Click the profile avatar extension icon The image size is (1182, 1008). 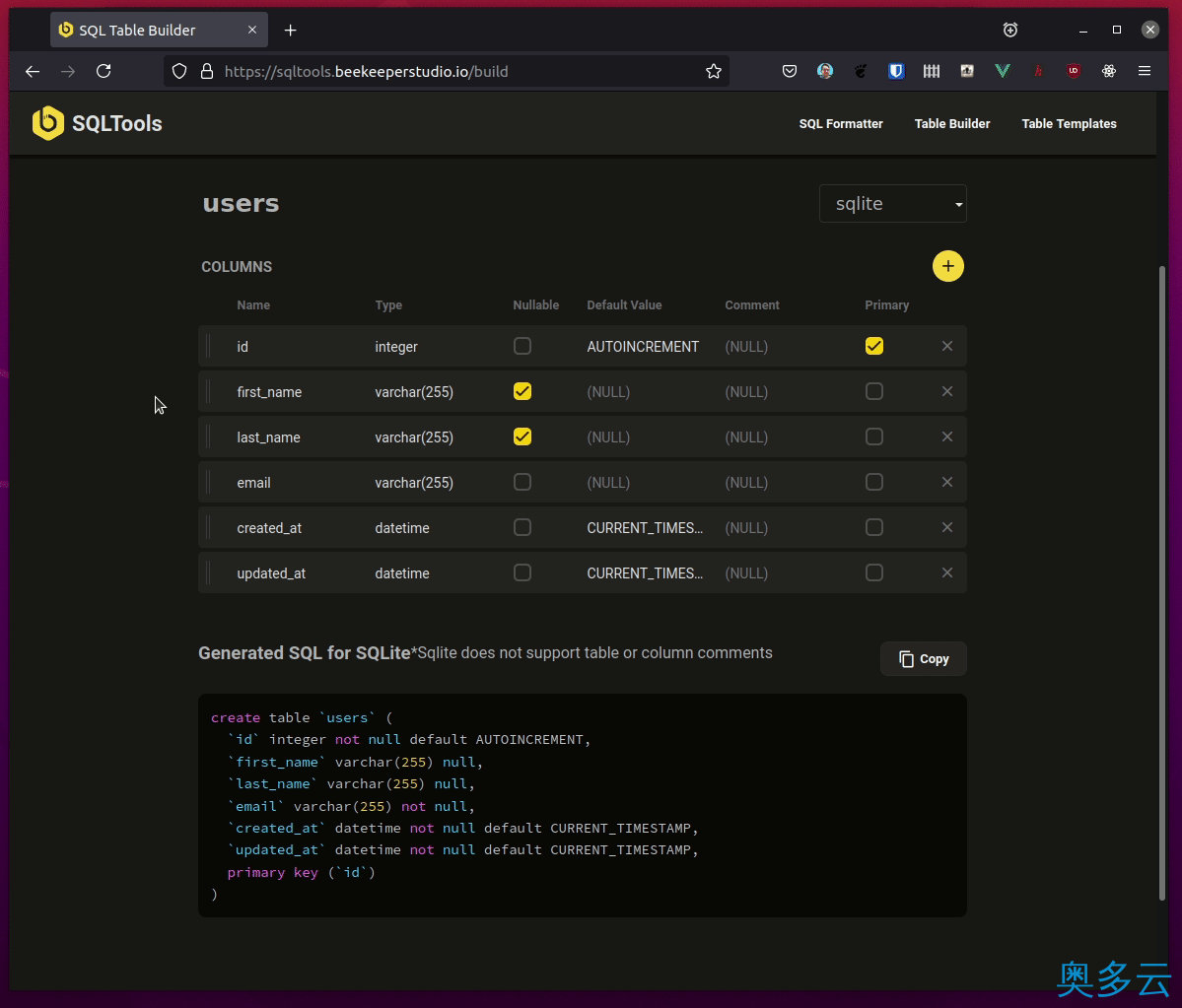point(825,71)
